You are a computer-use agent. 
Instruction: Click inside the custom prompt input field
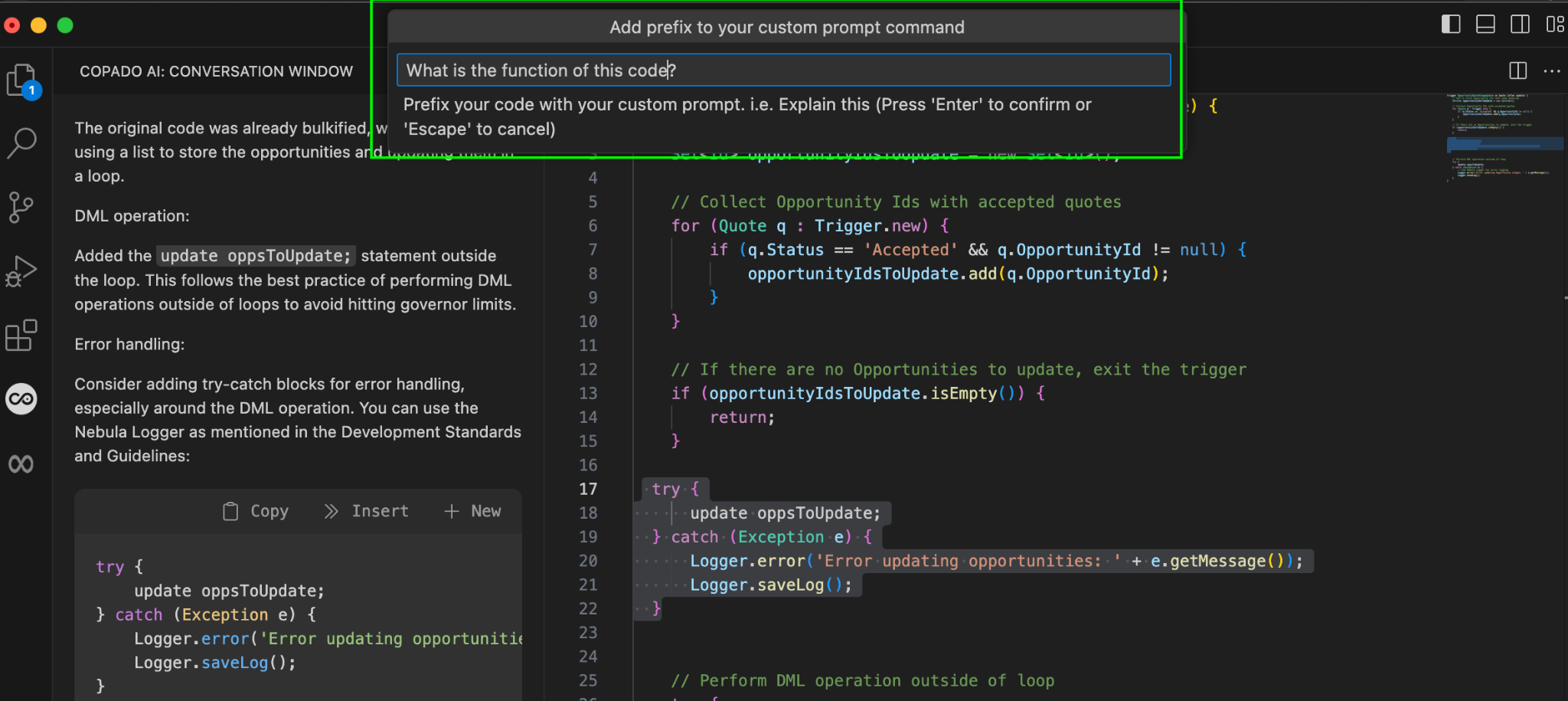tap(783, 70)
